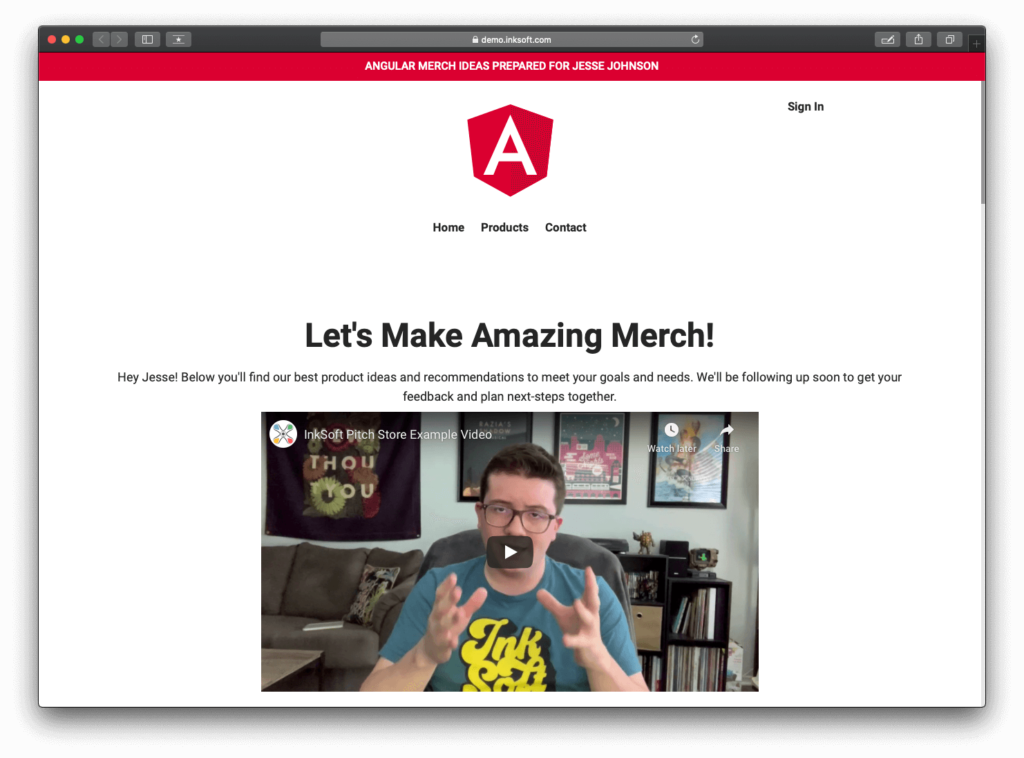Click the Hey Jesse! intro paragraph
This screenshot has height=758, width=1024.
[x=509, y=387]
